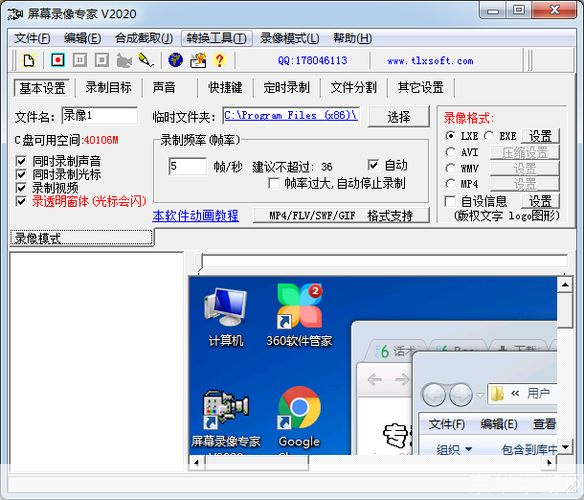Image resolution: width=584 pixels, height=500 pixels.
Task: Toggle 同时录制光标 checkbox
Action: click(x=21, y=174)
